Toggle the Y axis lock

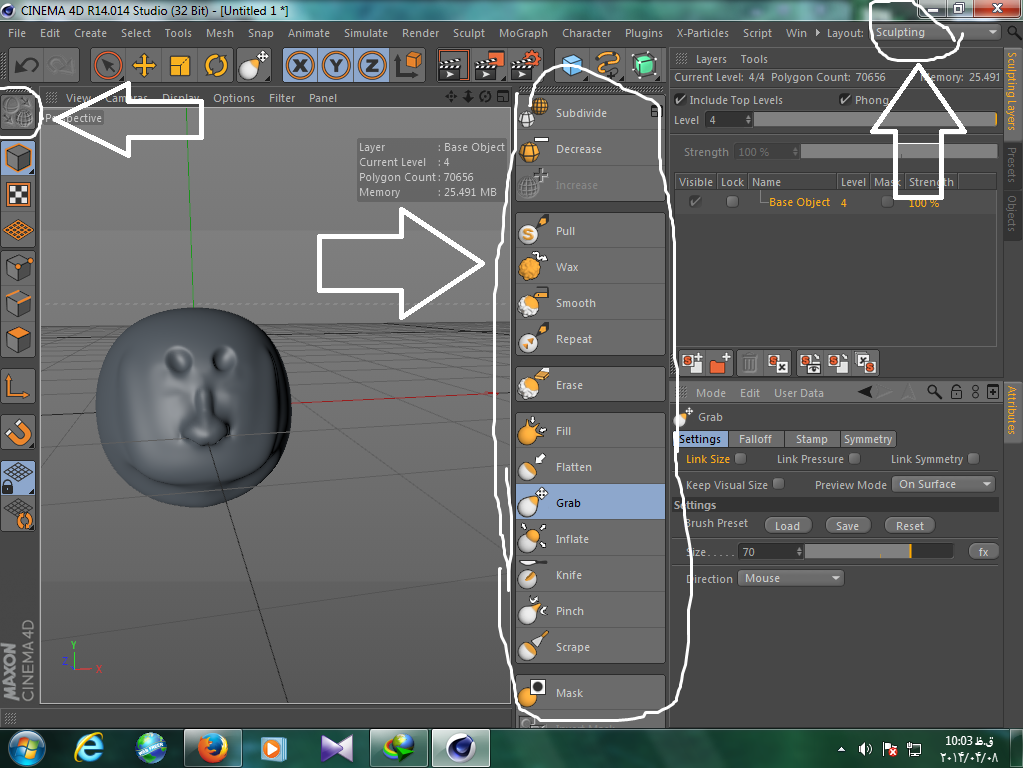tap(336, 65)
